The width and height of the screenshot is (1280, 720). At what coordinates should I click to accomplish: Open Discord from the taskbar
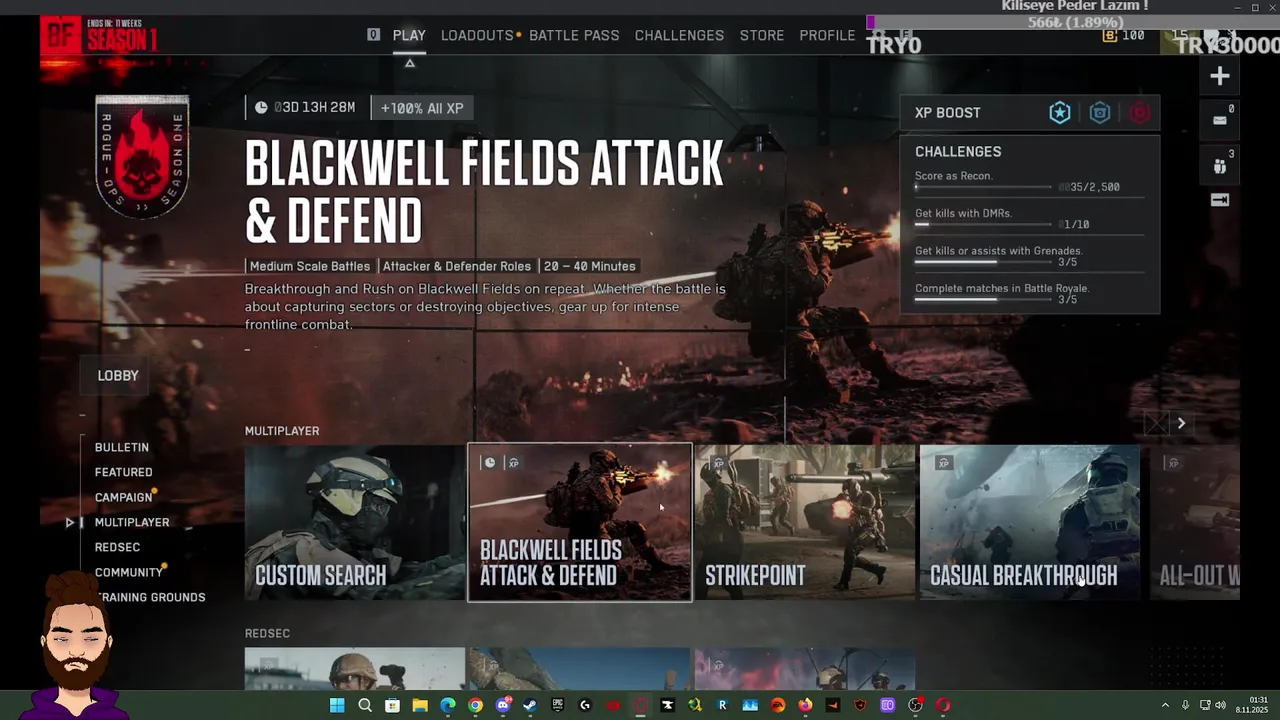coord(503,705)
